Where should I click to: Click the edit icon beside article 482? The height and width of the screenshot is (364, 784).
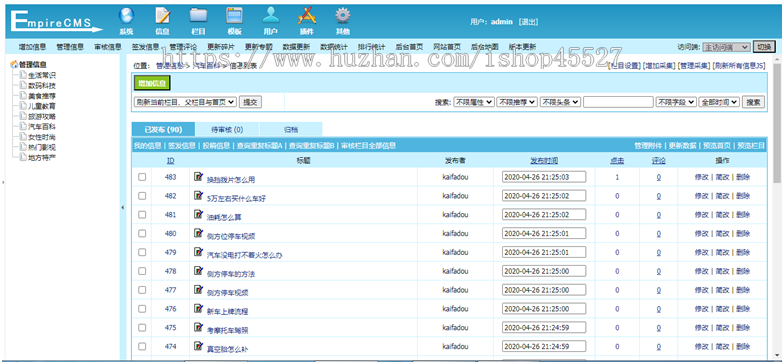click(198, 196)
